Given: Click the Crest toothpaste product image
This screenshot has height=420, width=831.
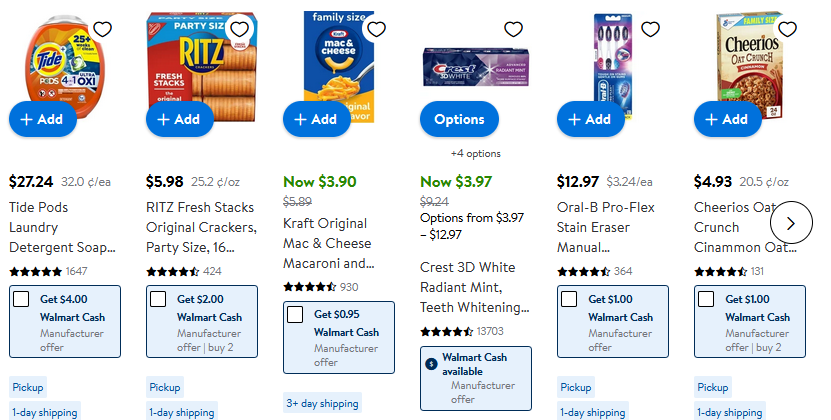Looking at the screenshot, I should pos(477,66).
